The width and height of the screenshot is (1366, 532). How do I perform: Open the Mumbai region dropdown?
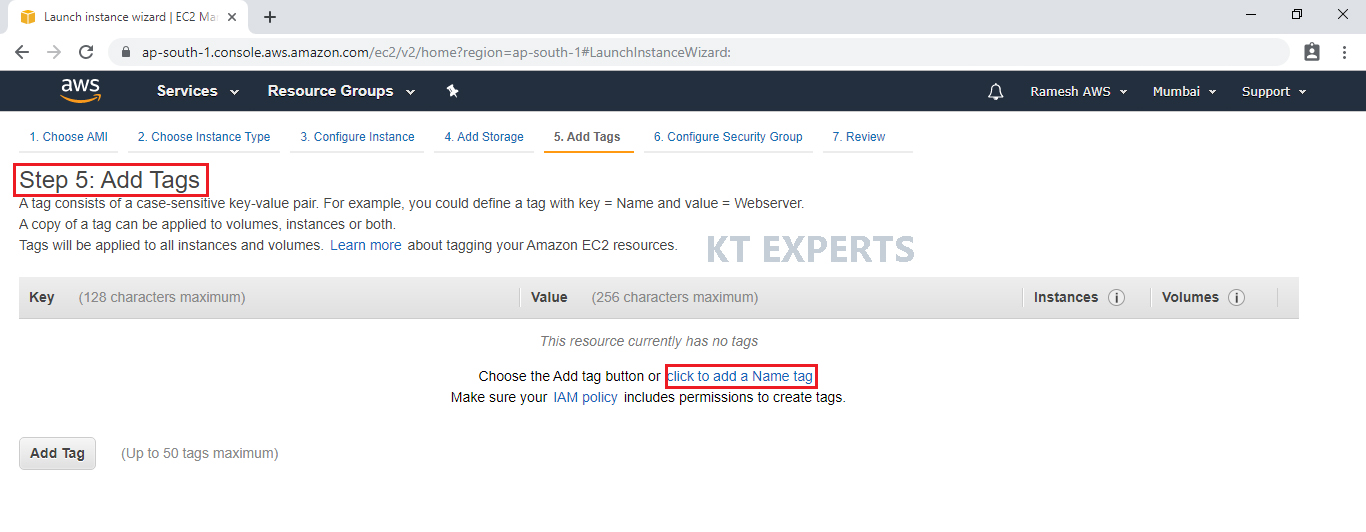pos(1184,91)
